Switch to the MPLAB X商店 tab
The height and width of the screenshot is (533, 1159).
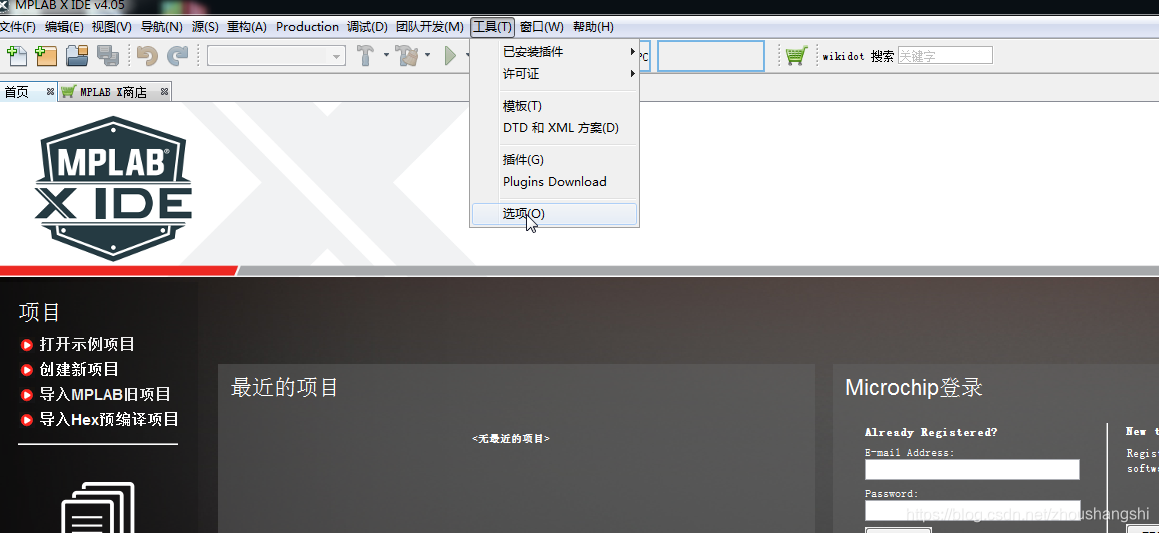point(115,92)
